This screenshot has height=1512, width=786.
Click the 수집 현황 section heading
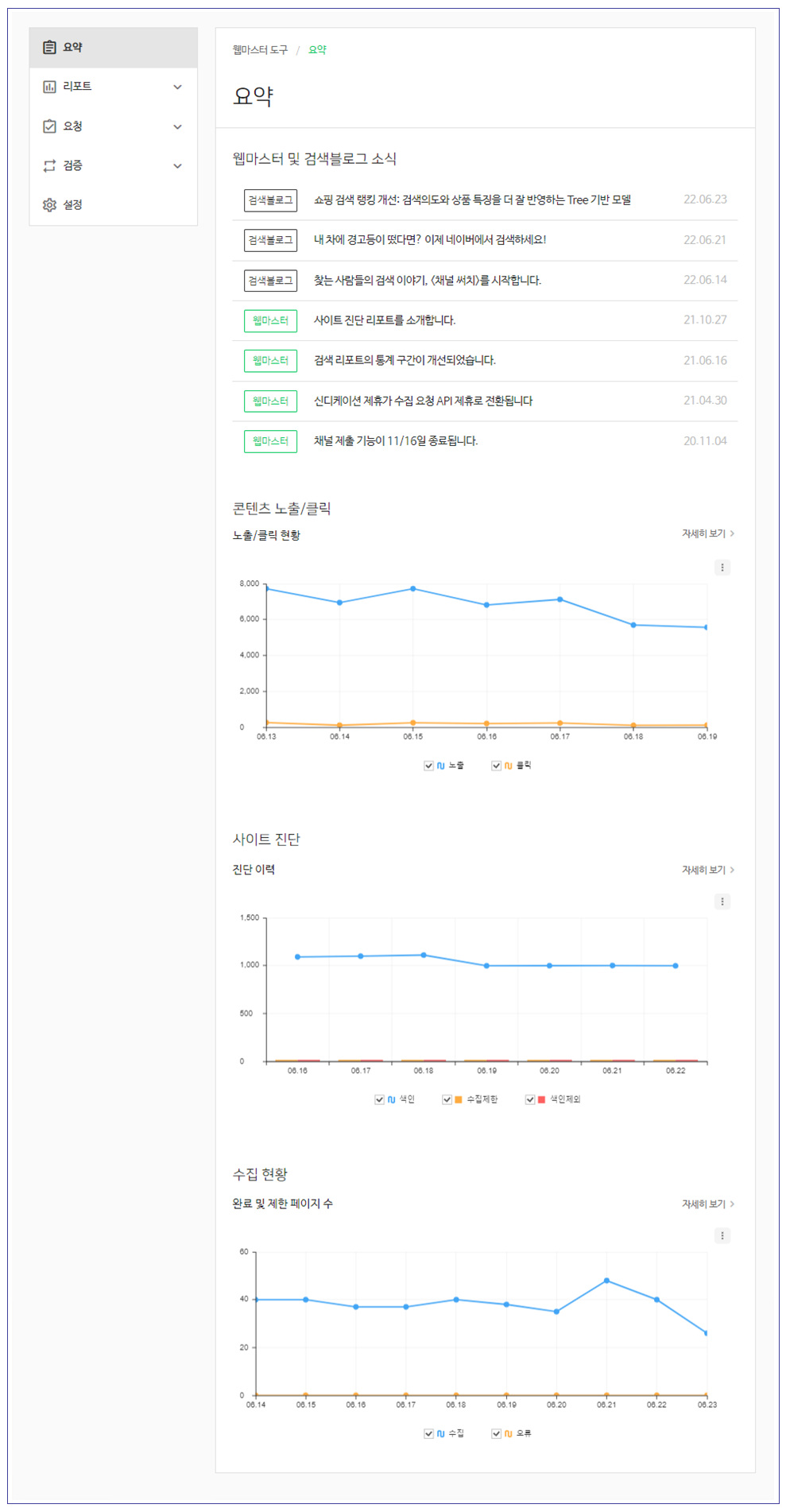pos(260,1174)
